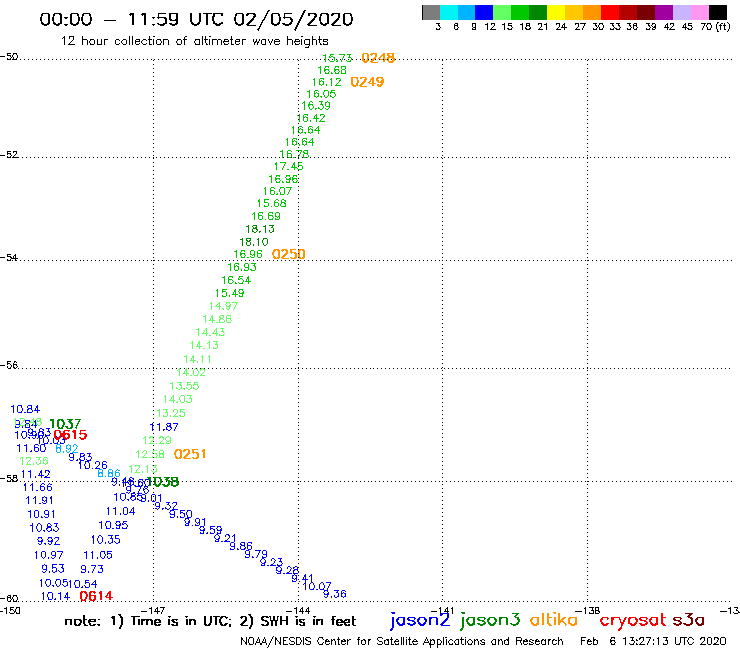Click the 9.92 wave height value
This screenshot has height=650, width=740.
(x=49, y=541)
